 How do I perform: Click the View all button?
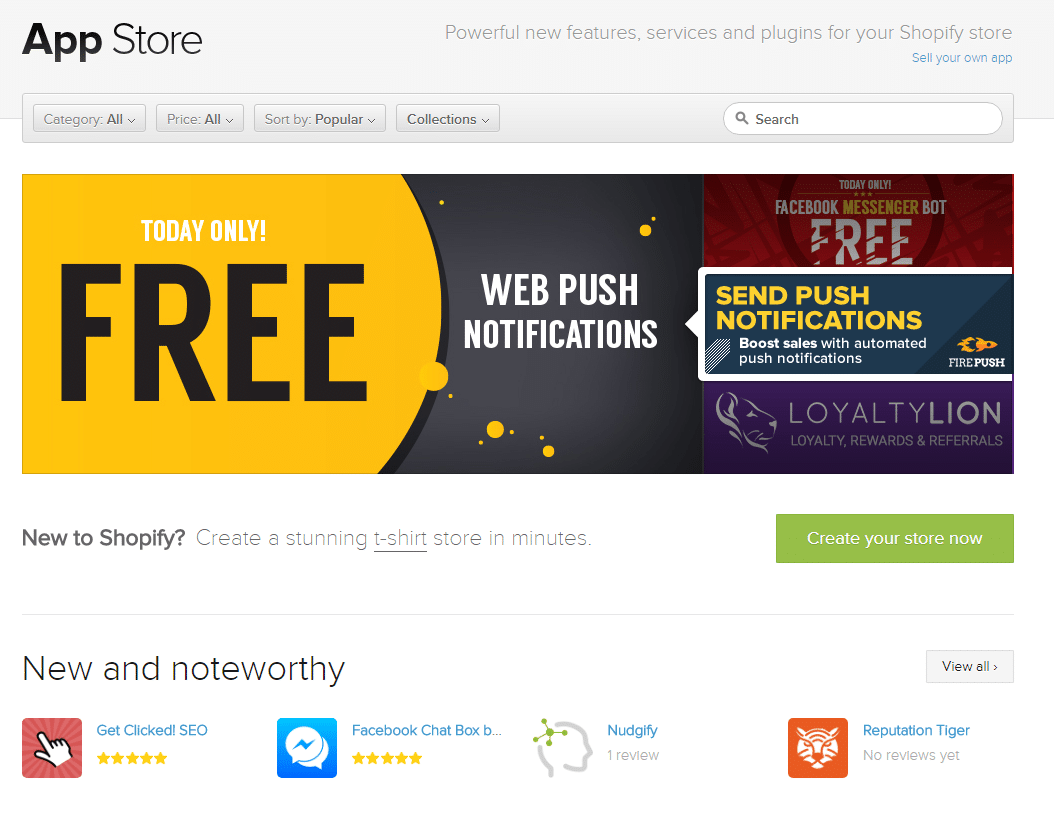coord(969,666)
